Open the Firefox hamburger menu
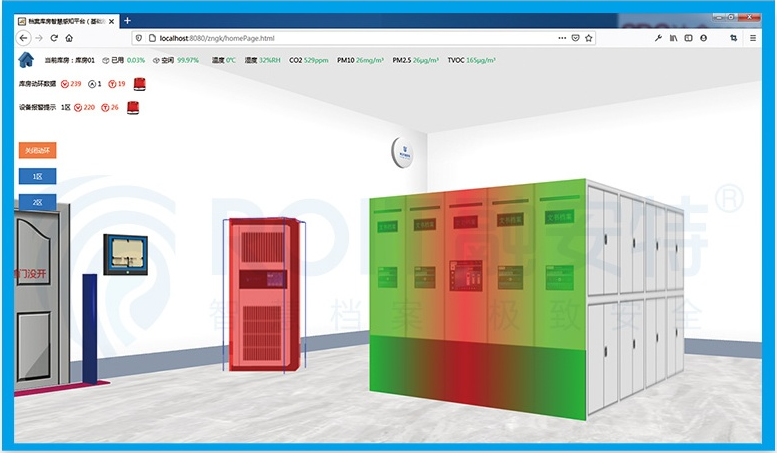This screenshot has height=453, width=777. tap(752, 38)
